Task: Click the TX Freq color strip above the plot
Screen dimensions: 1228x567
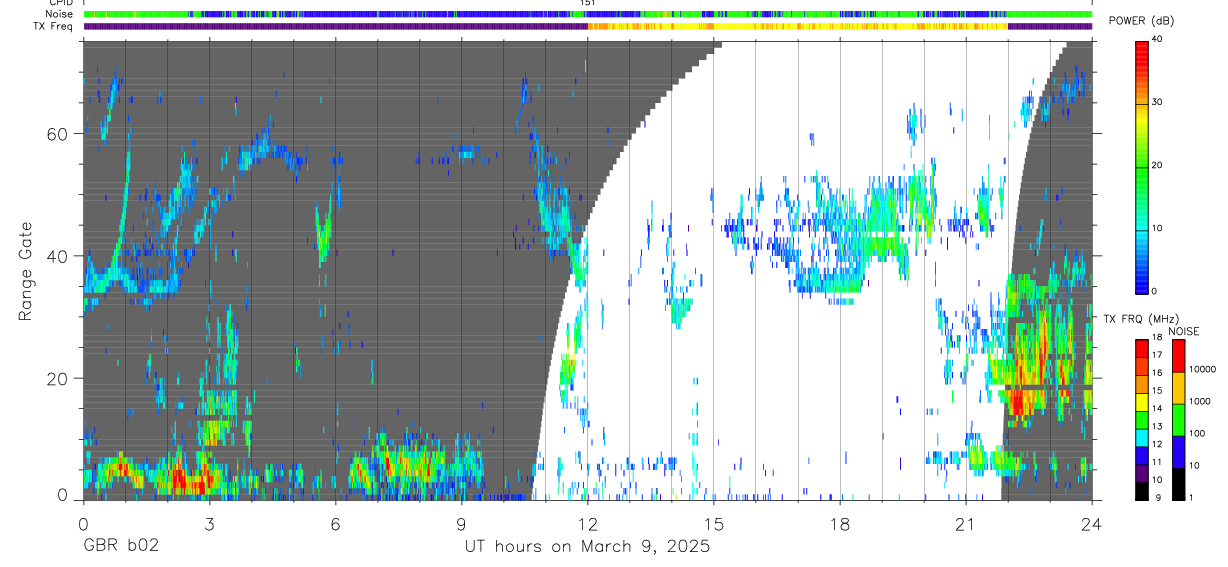Action: click(587, 26)
